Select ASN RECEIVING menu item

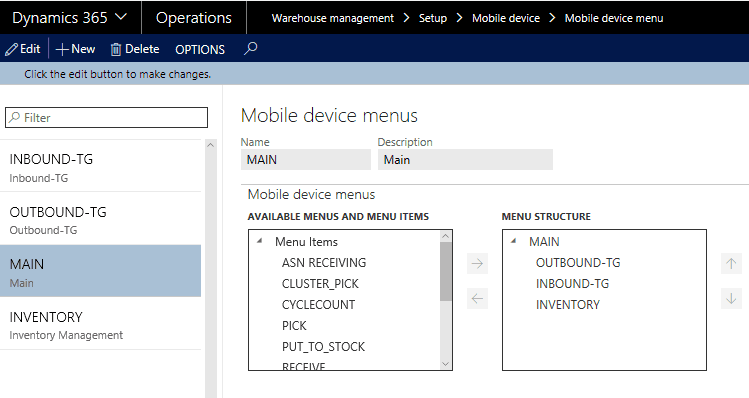(x=324, y=263)
